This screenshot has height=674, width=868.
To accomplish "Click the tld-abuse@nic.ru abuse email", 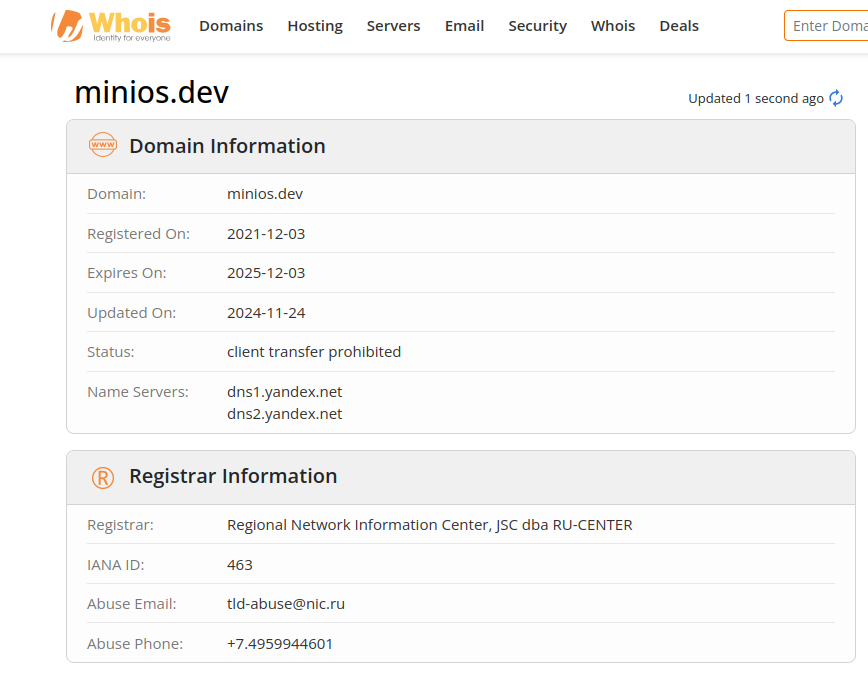I will (285, 604).
